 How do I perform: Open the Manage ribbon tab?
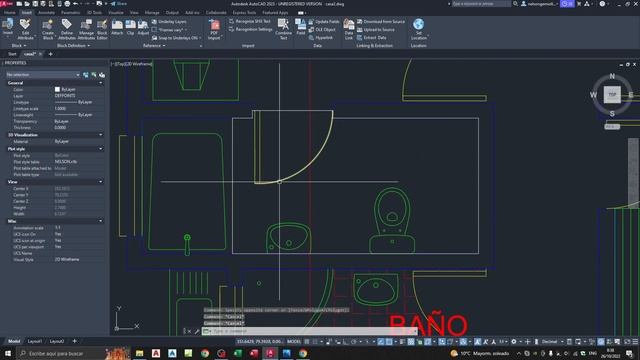coord(152,13)
